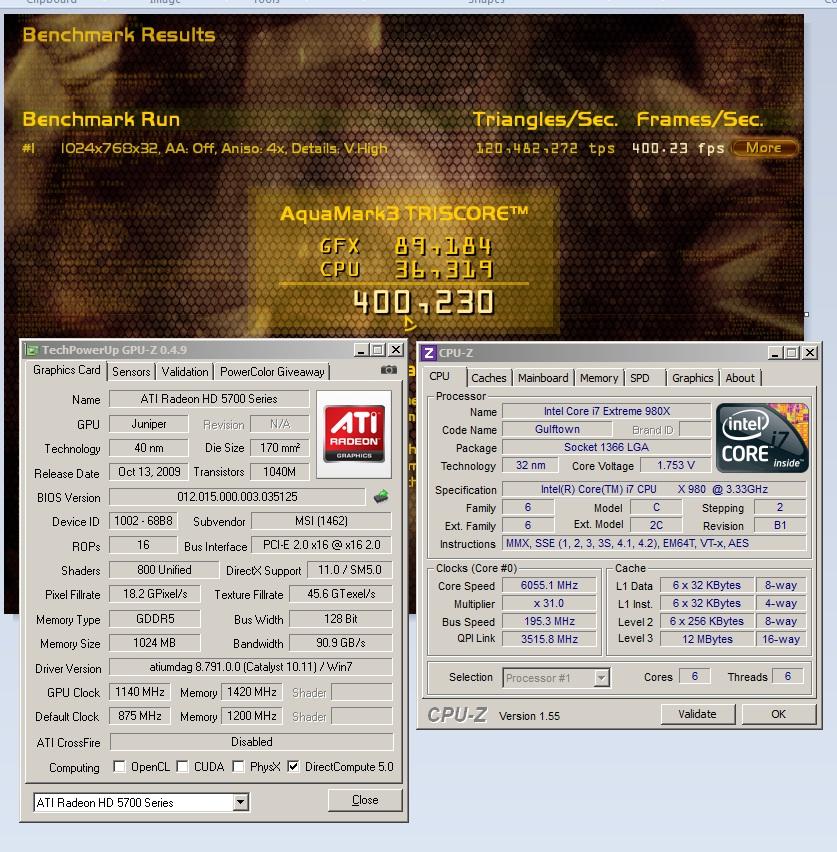Viewport: 837px width, 852px height.
Task: Click the Bus Interface value PCI-E 2.0 x16
Action: [322, 545]
